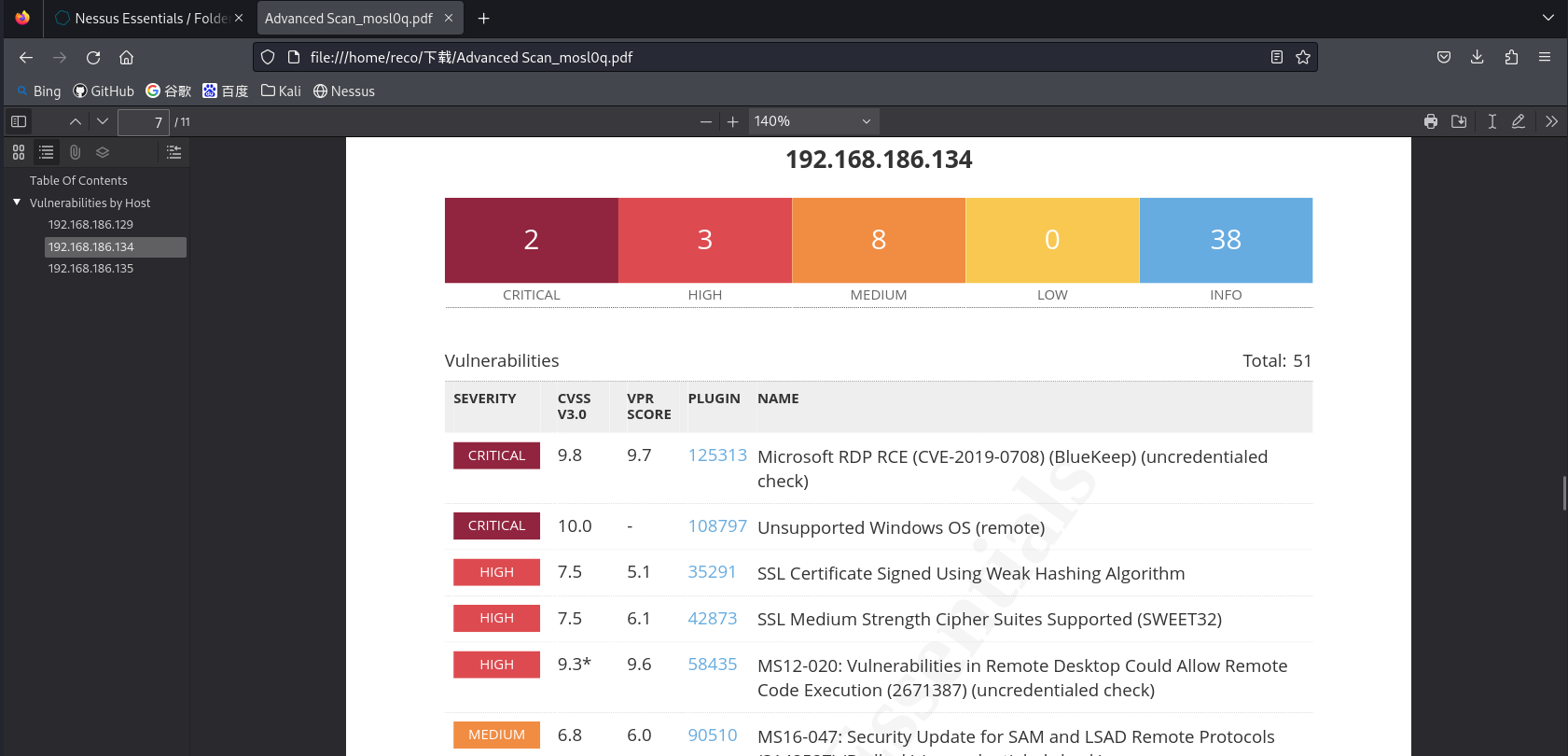Go to previous PDF page
1568x756 pixels.
[x=76, y=121]
